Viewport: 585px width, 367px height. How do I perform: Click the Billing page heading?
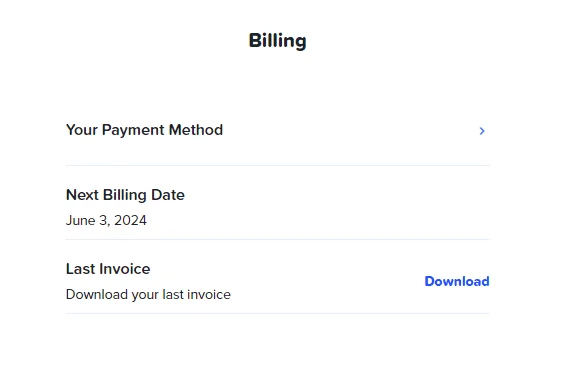click(277, 41)
